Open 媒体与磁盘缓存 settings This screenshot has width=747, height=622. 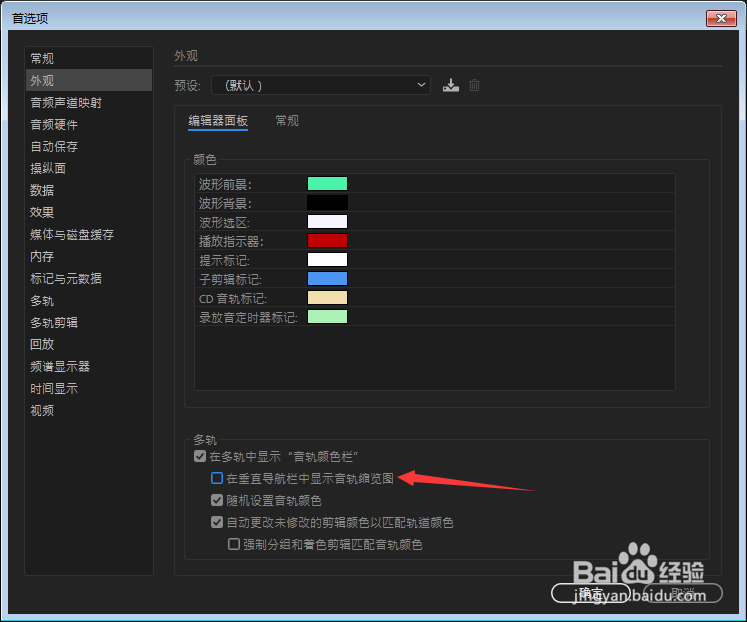click(89, 235)
